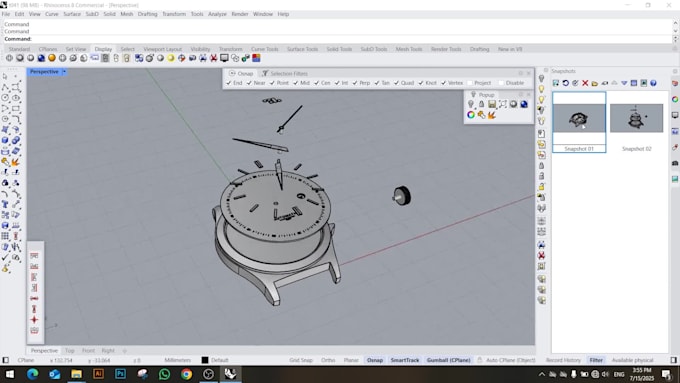Open WhatsApp from the taskbar
The image size is (680, 383).
164,373
